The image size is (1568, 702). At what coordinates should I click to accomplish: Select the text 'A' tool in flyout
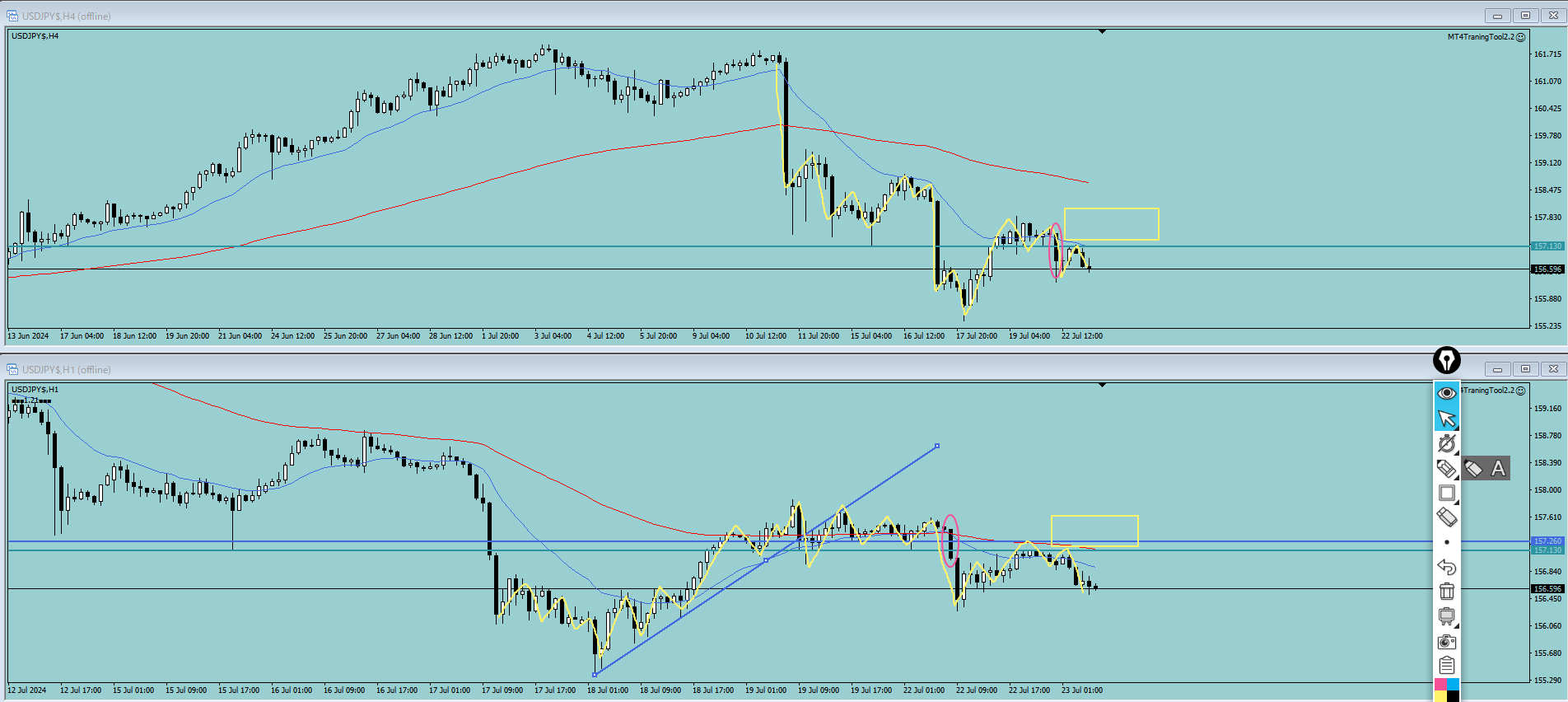(1498, 469)
